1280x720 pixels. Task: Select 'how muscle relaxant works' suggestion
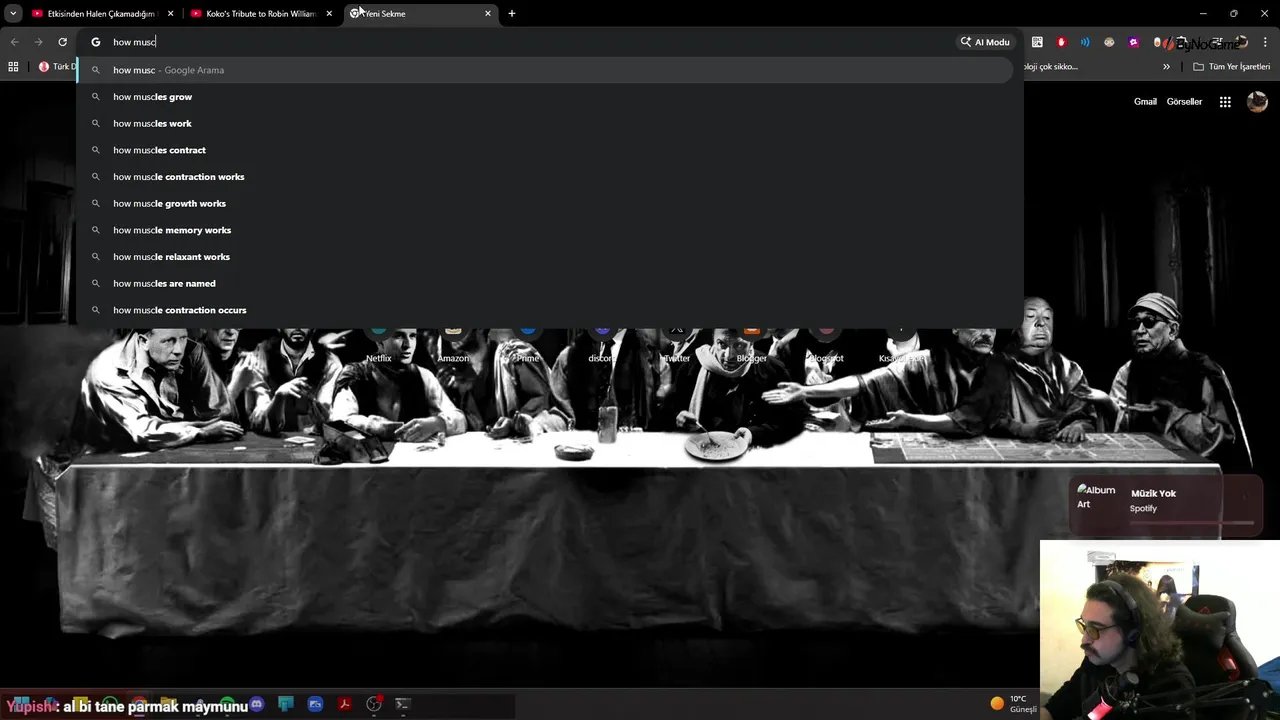(545, 257)
